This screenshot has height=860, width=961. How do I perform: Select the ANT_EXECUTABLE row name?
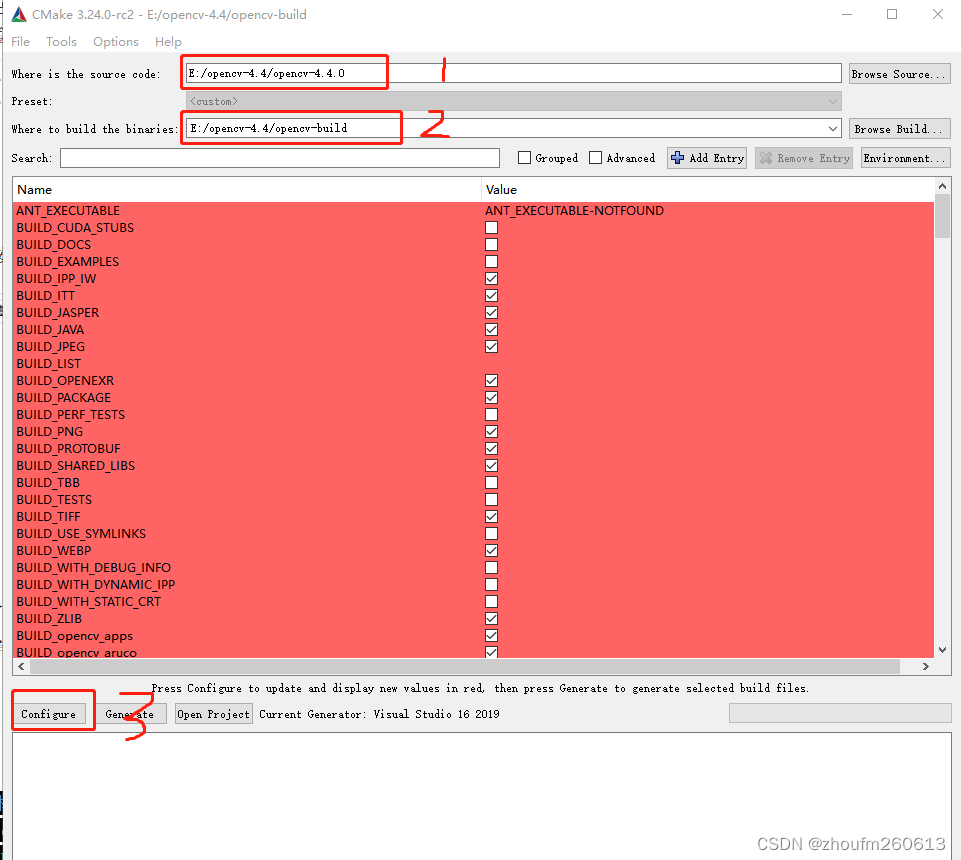coord(68,211)
